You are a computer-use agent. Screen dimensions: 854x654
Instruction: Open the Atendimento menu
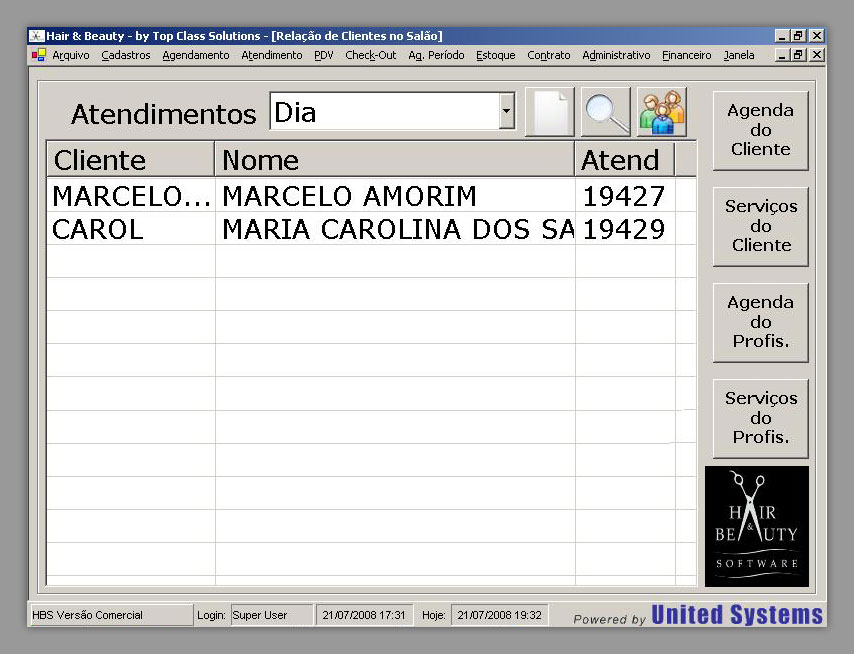point(272,55)
